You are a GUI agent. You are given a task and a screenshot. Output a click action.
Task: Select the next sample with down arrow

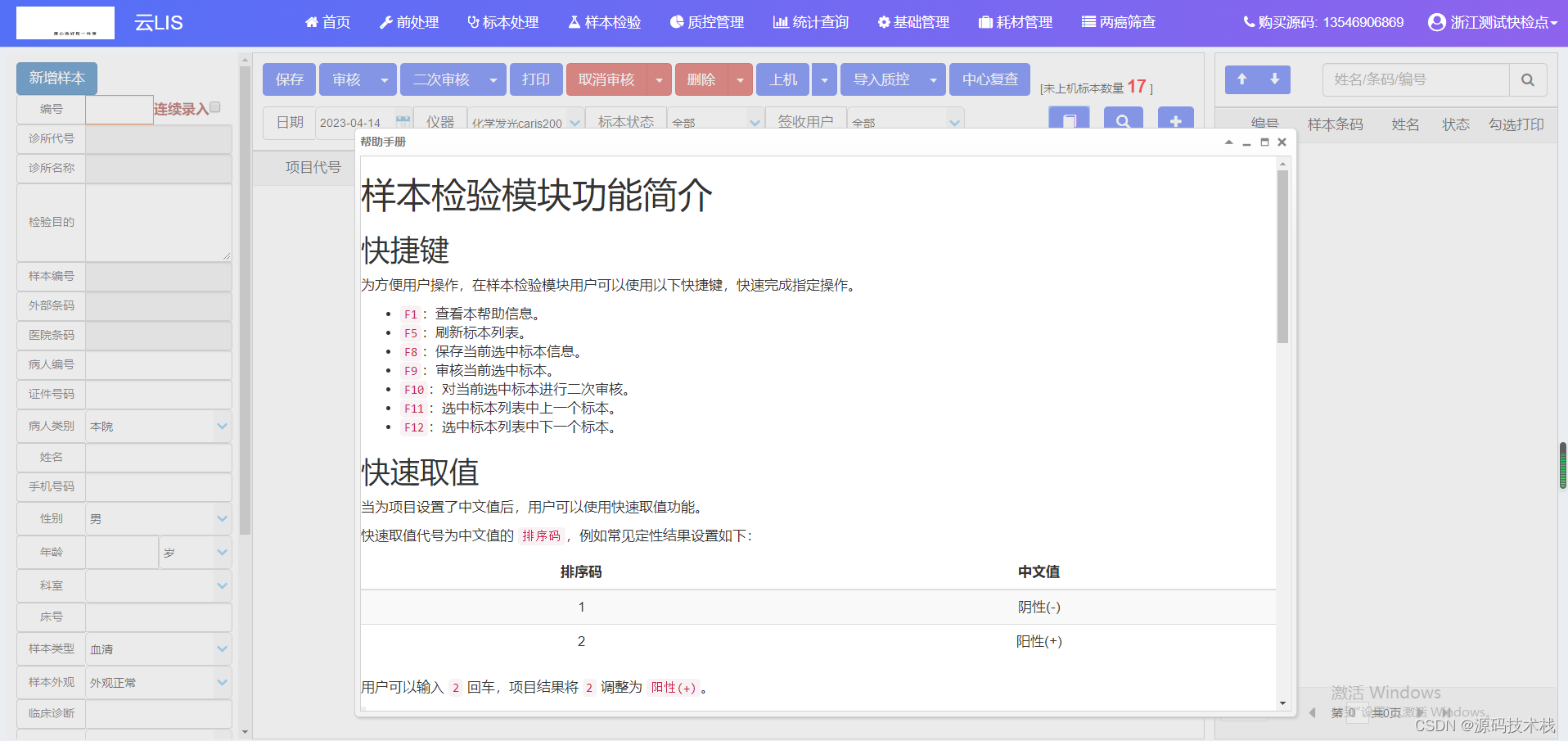click(x=1274, y=79)
